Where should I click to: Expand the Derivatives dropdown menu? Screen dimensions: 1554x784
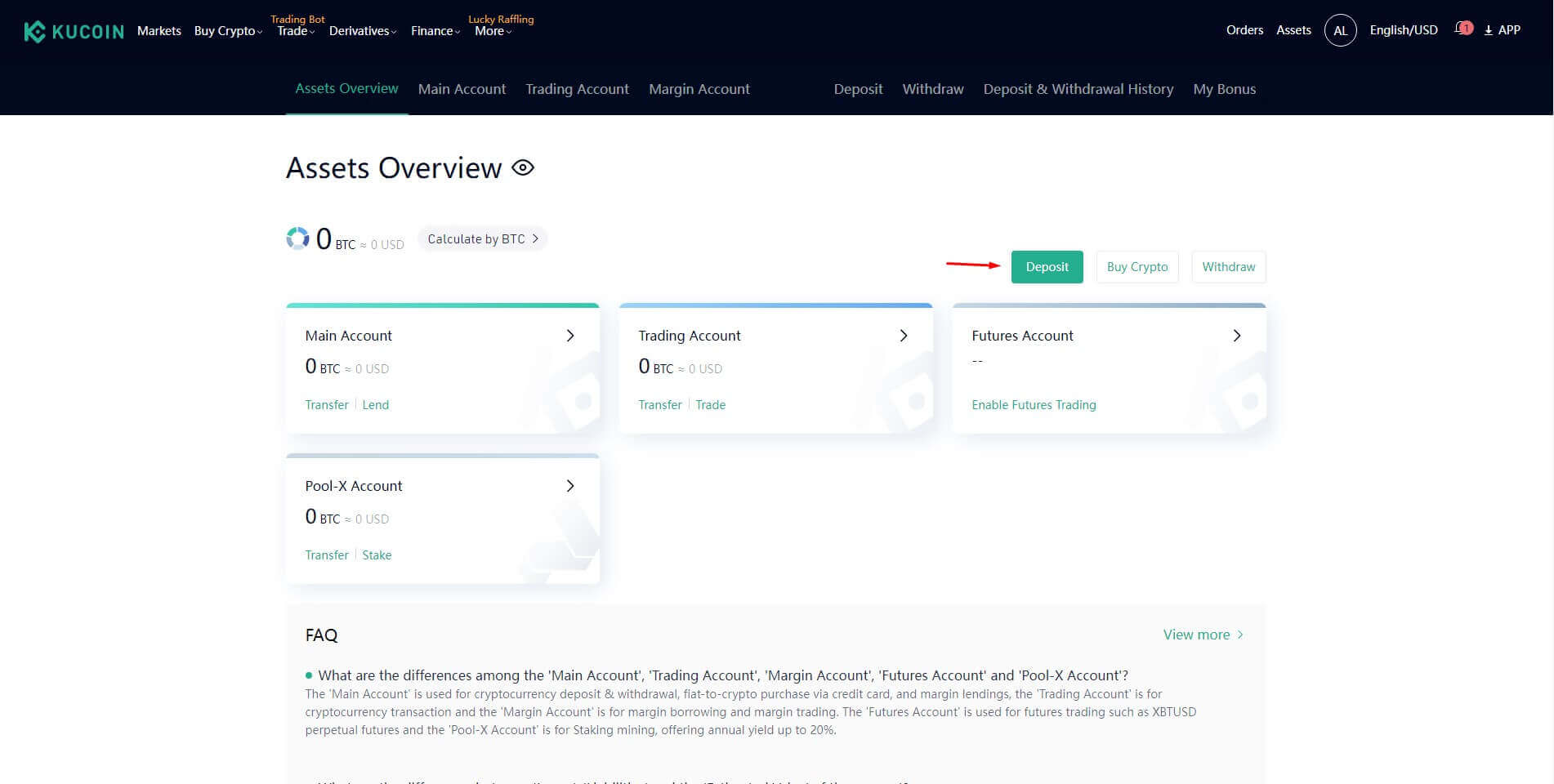point(362,31)
